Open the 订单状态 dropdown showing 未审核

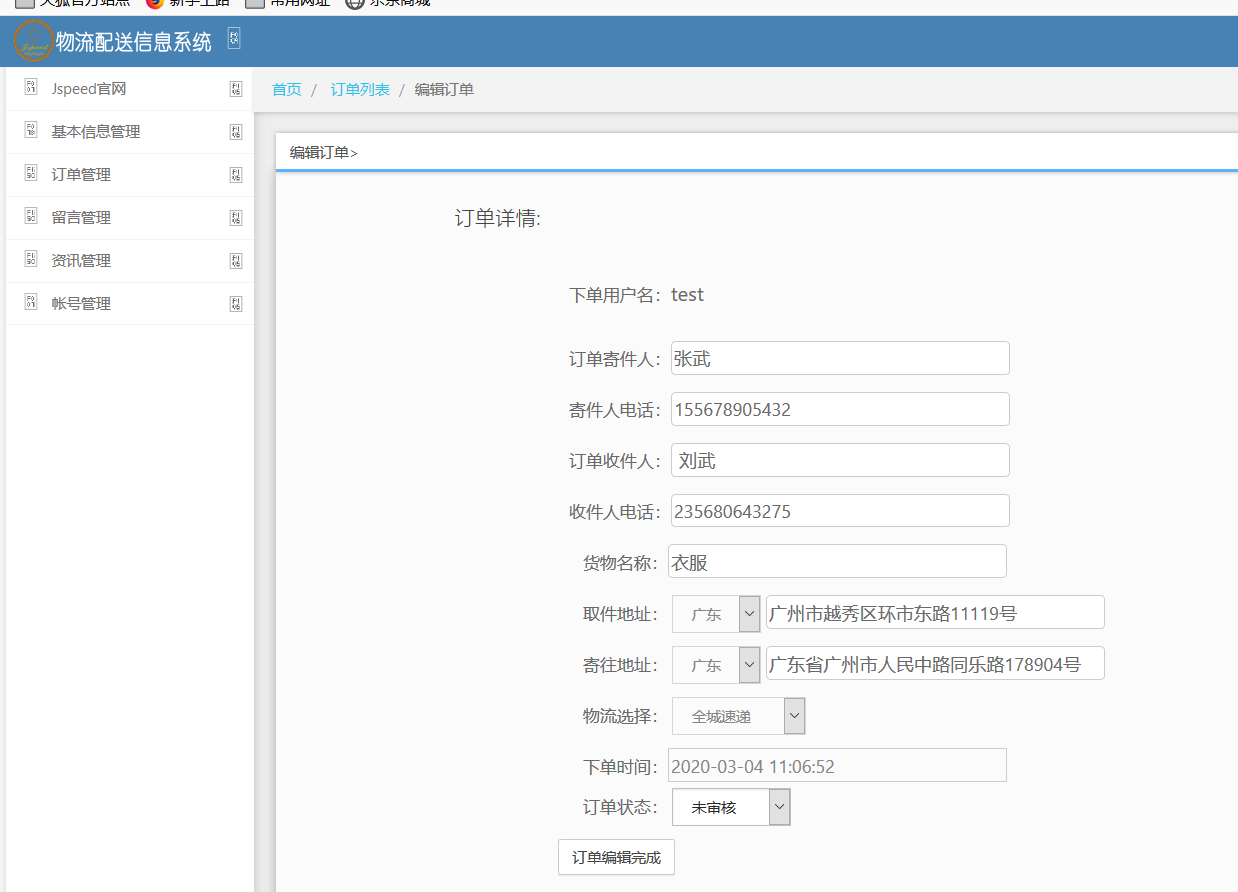coord(731,807)
